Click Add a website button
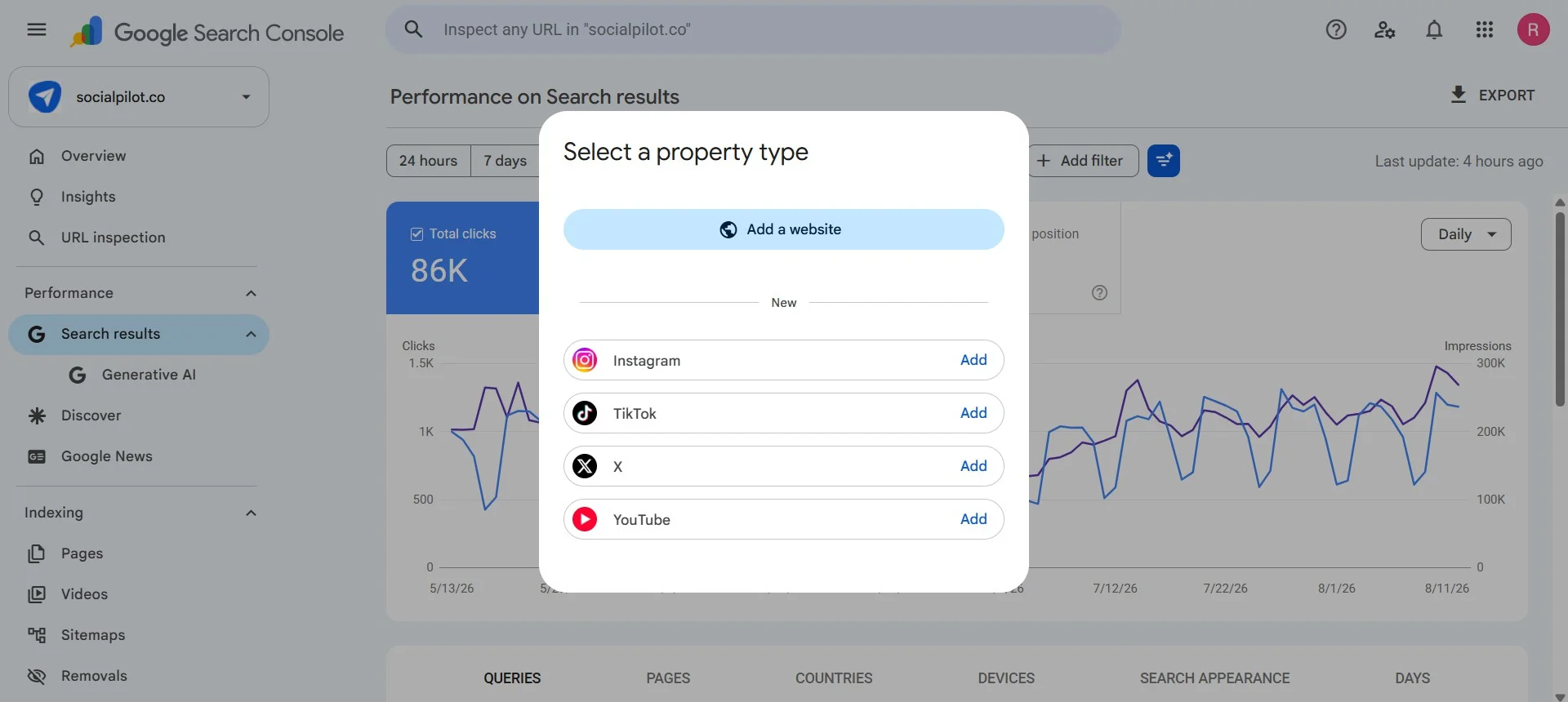The width and height of the screenshot is (1568, 702). [784, 229]
